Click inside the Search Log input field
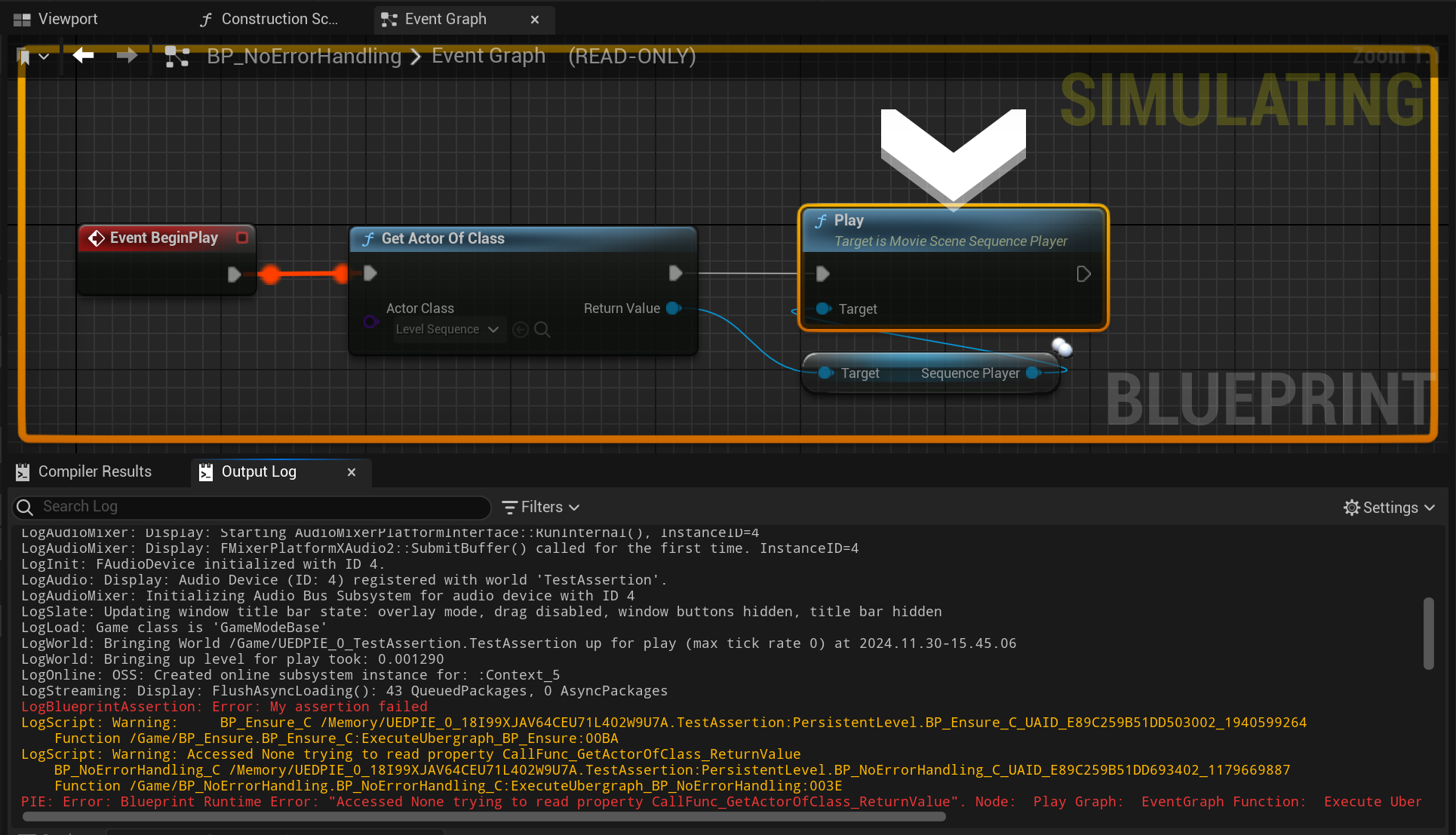1456x835 pixels. tap(226, 507)
